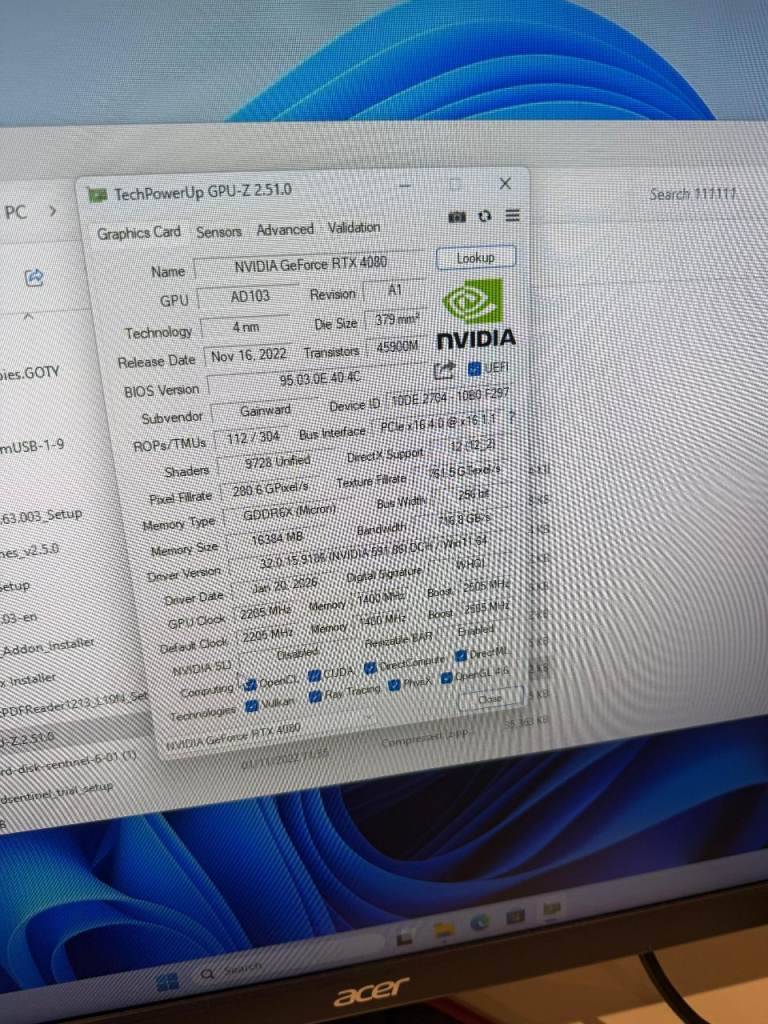The width and height of the screenshot is (768, 1024).
Task: Toggle the Vulkan checkbox
Action: click(x=252, y=706)
